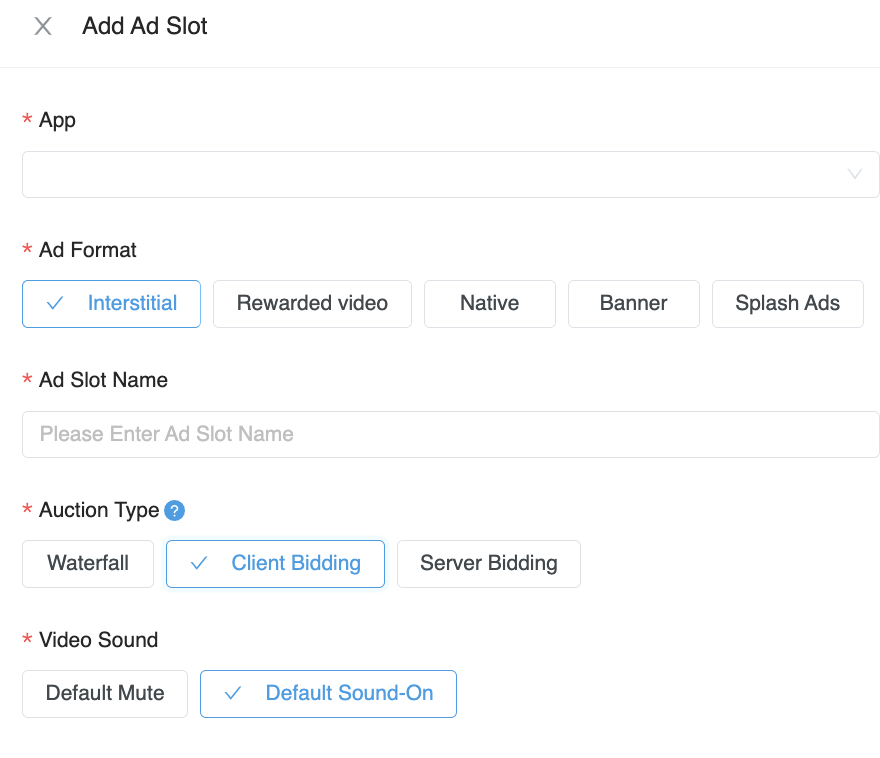Select the Rewarded video format
The image size is (880, 758).
click(312, 303)
